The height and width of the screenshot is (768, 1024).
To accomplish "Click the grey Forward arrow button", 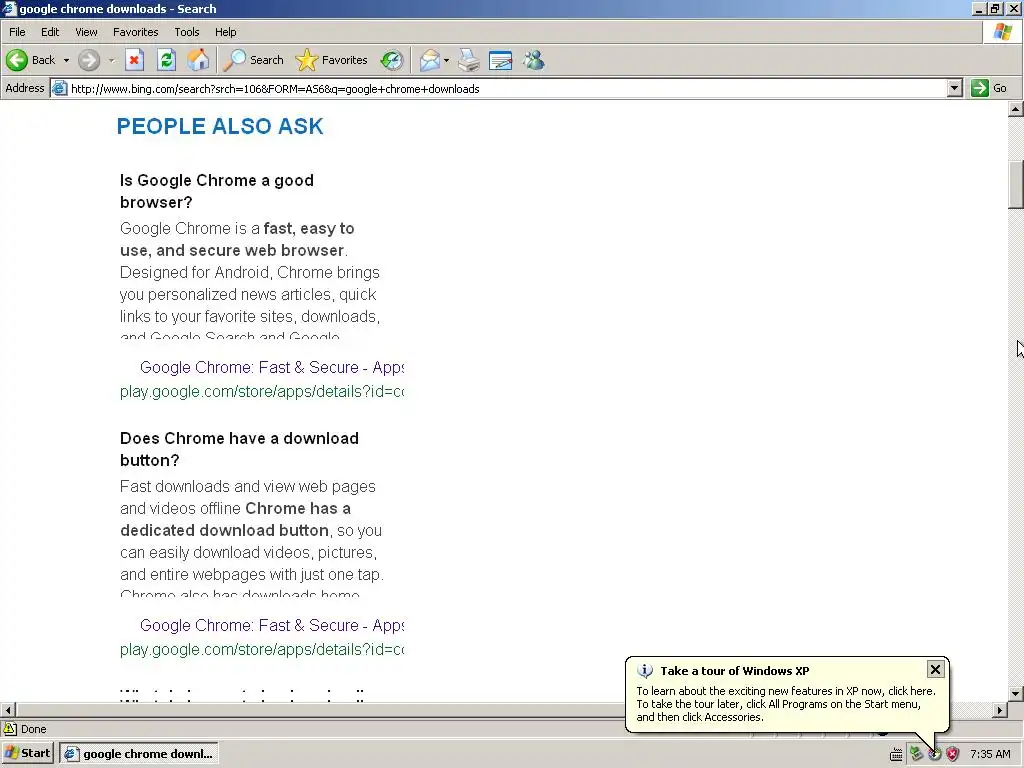I will (89, 60).
